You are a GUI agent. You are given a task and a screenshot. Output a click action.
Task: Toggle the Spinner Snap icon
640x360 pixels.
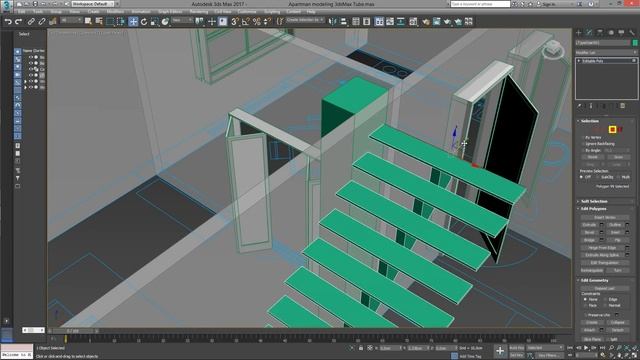coord(267,22)
